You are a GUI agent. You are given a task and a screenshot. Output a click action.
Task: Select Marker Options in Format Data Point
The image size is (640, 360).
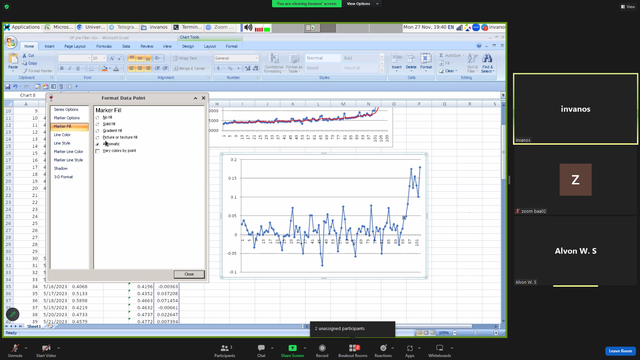coord(67,118)
